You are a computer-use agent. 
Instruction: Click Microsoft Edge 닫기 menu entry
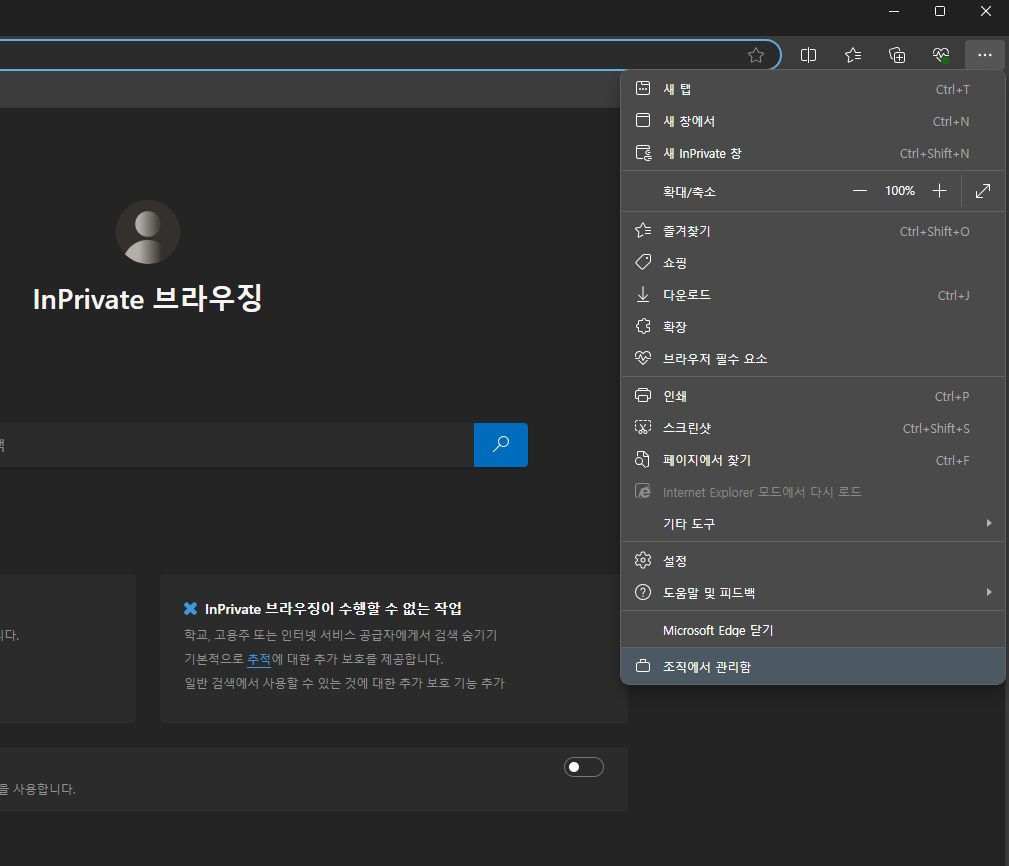(x=812, y=631)
